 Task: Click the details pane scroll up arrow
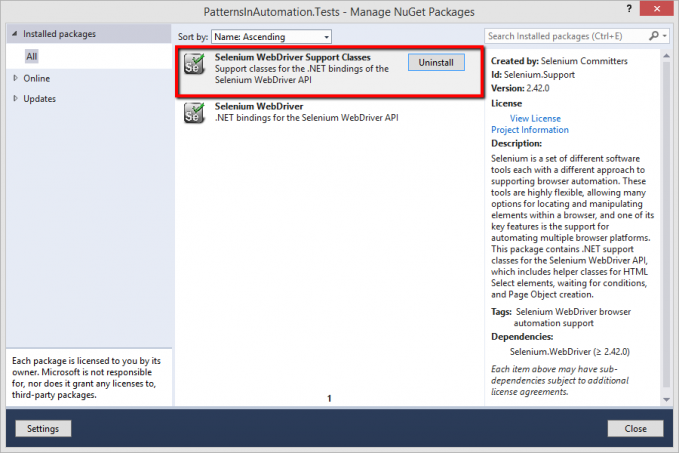tap(666, 56)
